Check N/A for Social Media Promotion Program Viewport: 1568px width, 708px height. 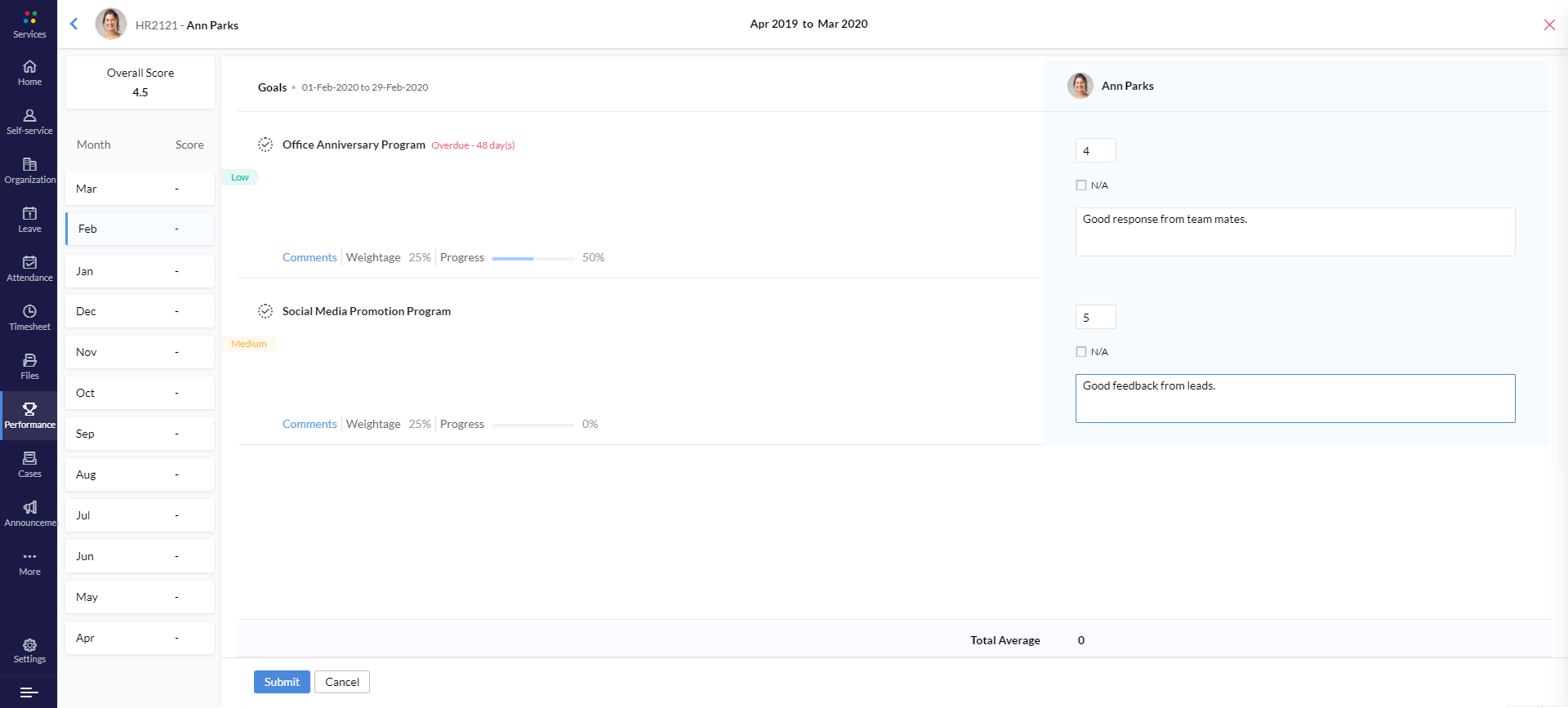tap(1081, 352)
